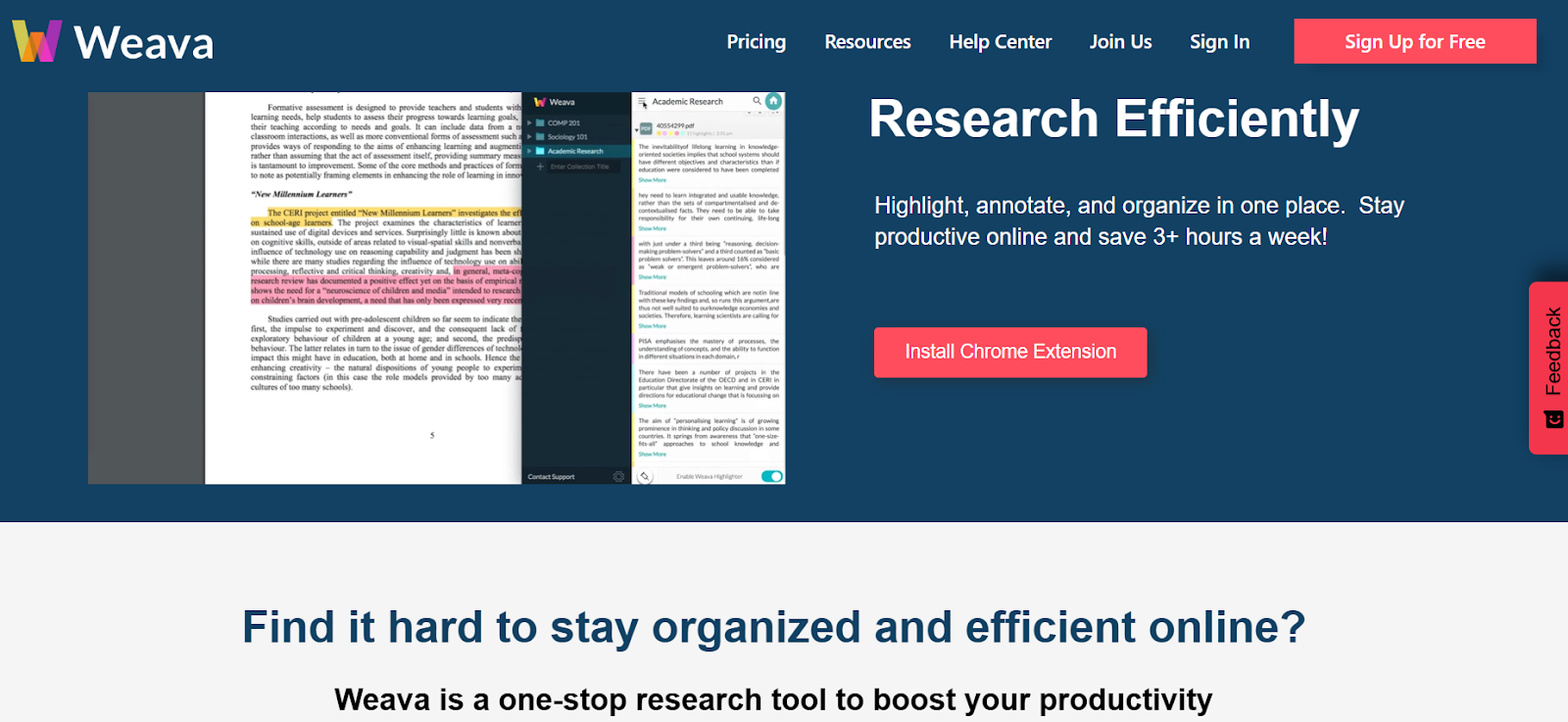The height and width of the screenshot is (722, 1568).
Task: Expand the COMP 201 folder arrow
Action: [529, 123]
